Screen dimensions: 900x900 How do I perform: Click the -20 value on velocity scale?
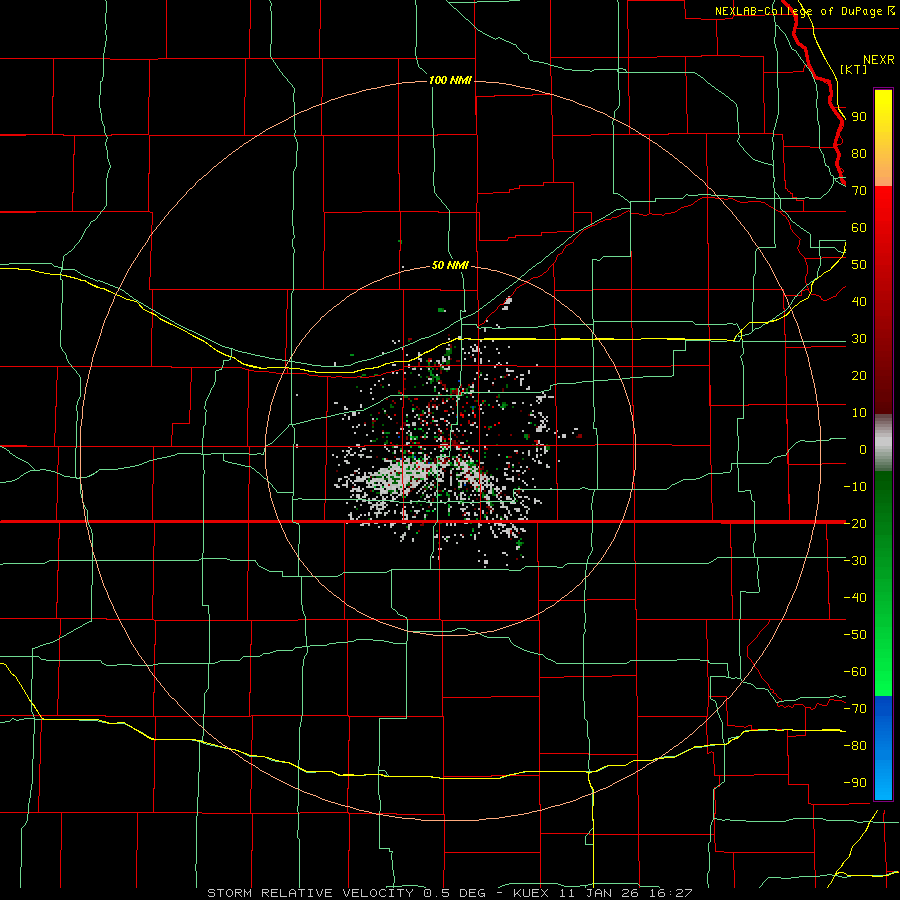(855, 523)
